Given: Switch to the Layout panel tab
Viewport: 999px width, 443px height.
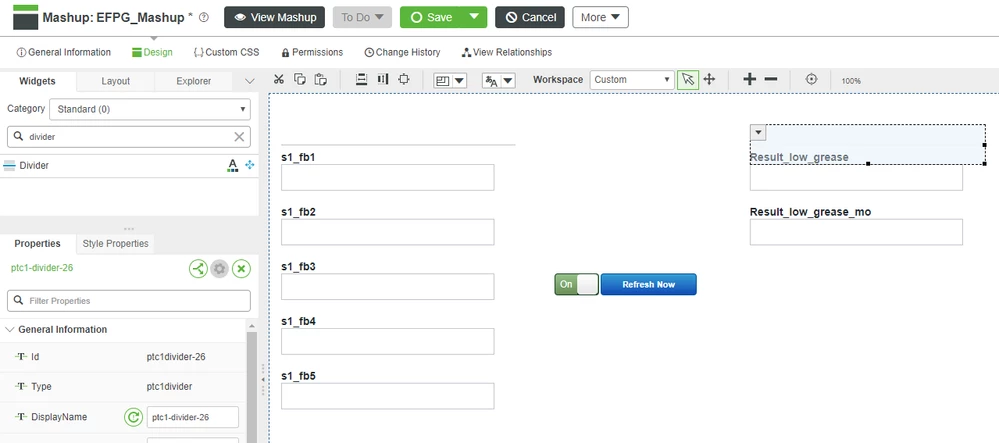Looking at the screenshot, I should [x=115, y=81].
